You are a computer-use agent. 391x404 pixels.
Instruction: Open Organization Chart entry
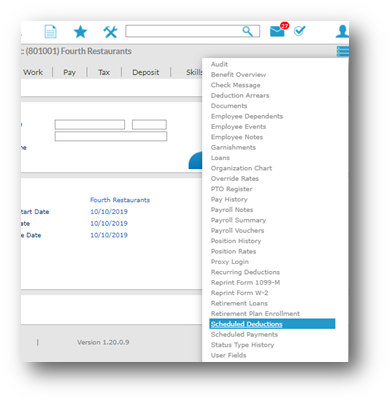click(x=241, y=168)
